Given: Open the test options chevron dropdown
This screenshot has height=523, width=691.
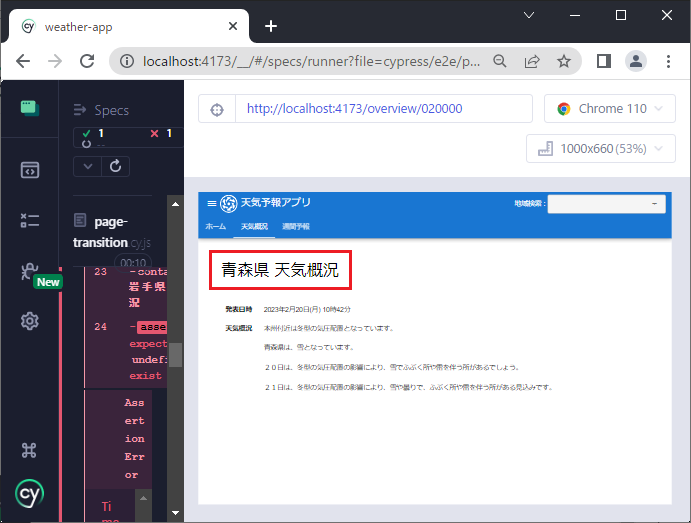Looking at the screenshot, I should point(88,166).
